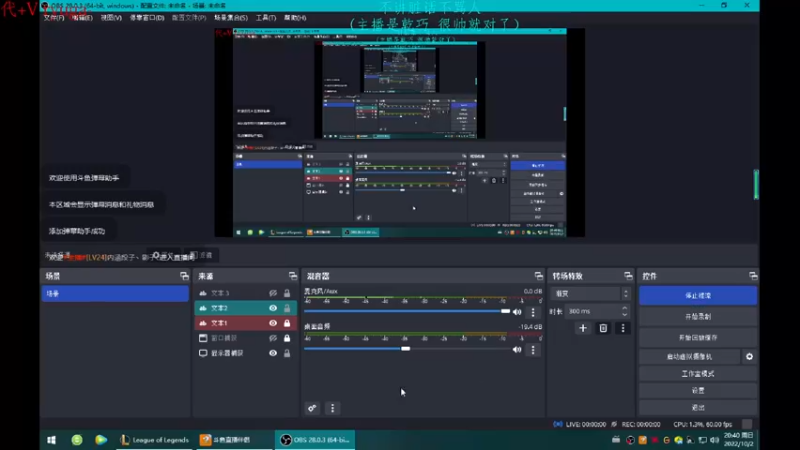Mute the 桌面音频 channel

pyautogui.click(x=517, y=349)
